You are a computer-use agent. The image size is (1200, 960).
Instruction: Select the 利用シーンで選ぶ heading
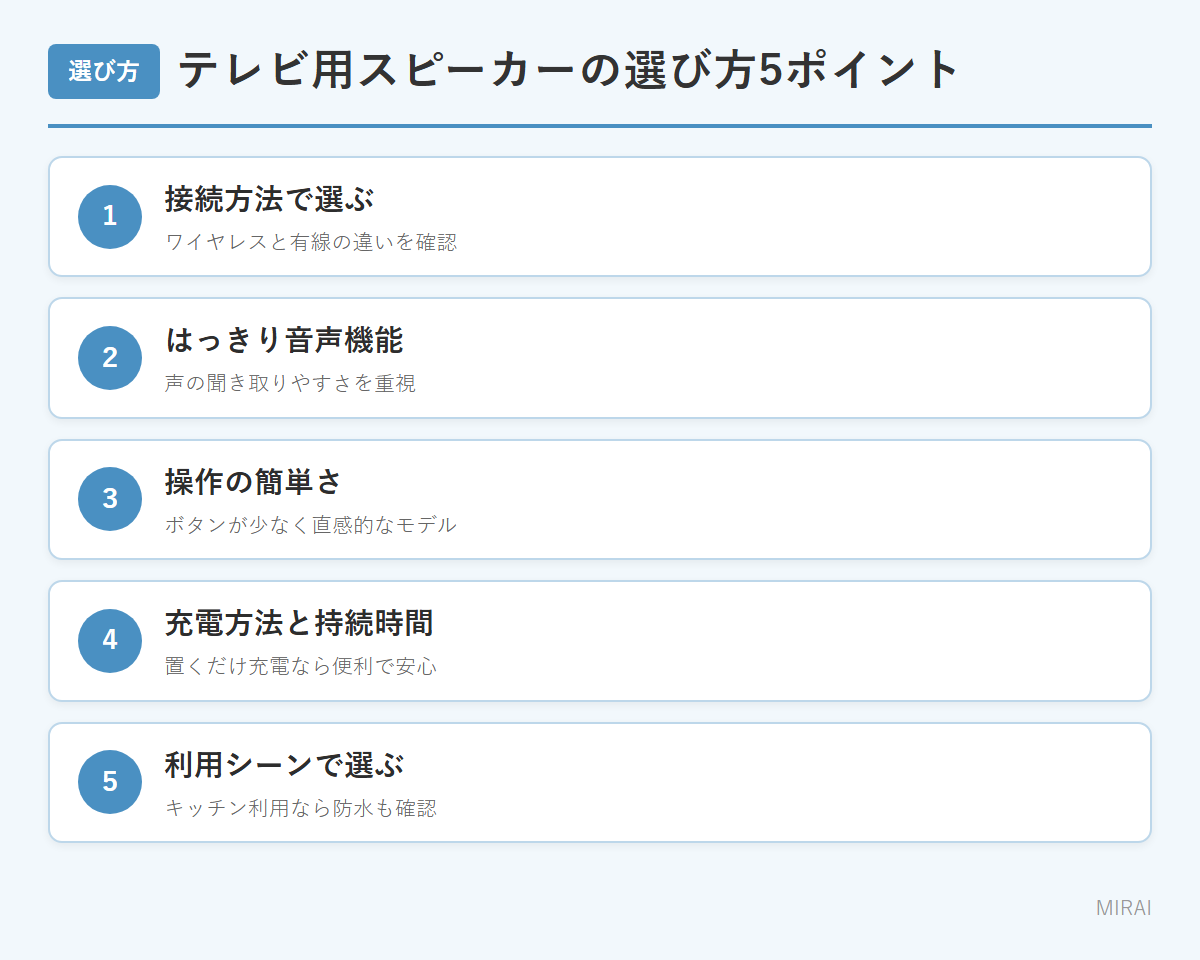coord(284,765)
